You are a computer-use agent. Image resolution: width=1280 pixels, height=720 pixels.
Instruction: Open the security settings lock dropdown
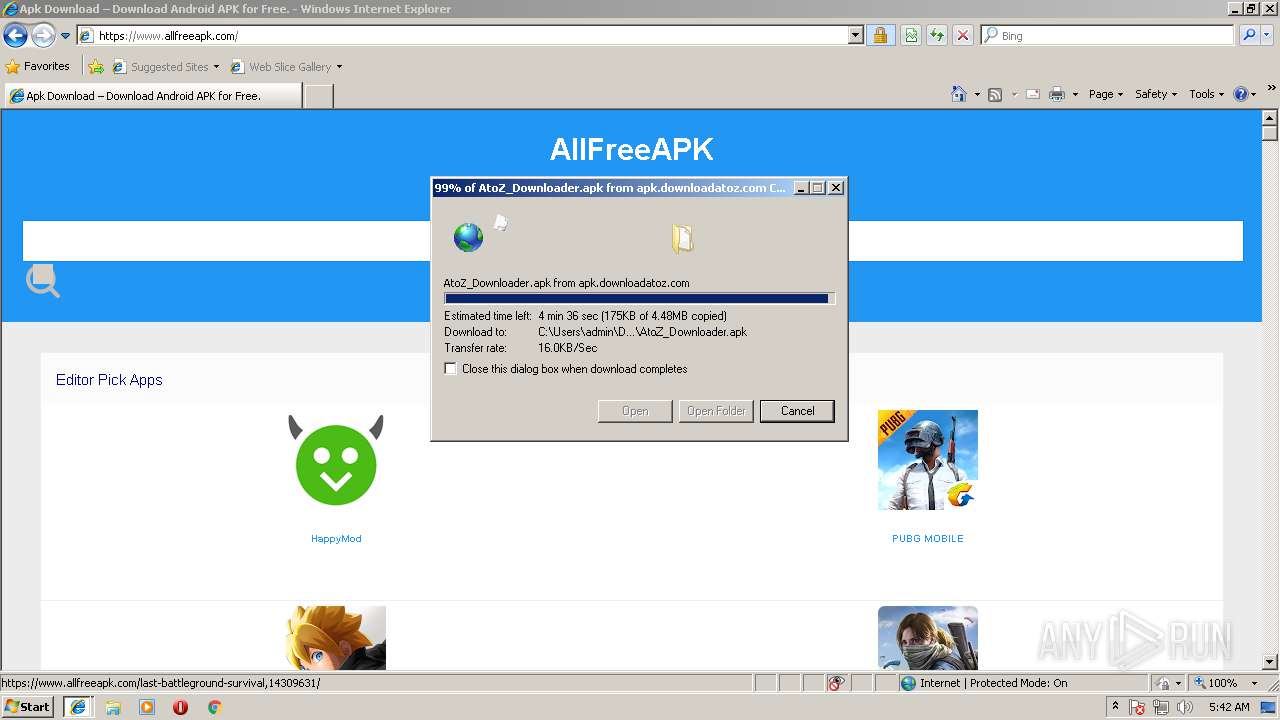1168,683
